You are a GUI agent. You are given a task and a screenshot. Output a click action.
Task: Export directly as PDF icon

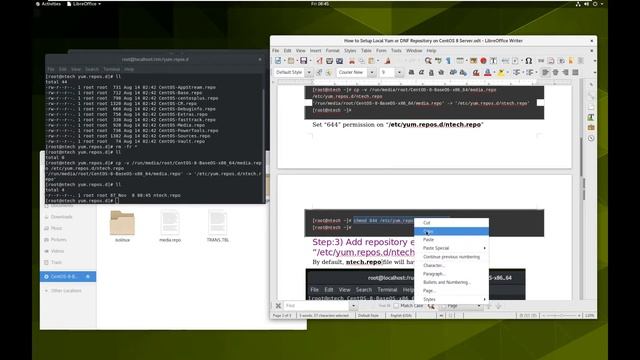point(319,61)
